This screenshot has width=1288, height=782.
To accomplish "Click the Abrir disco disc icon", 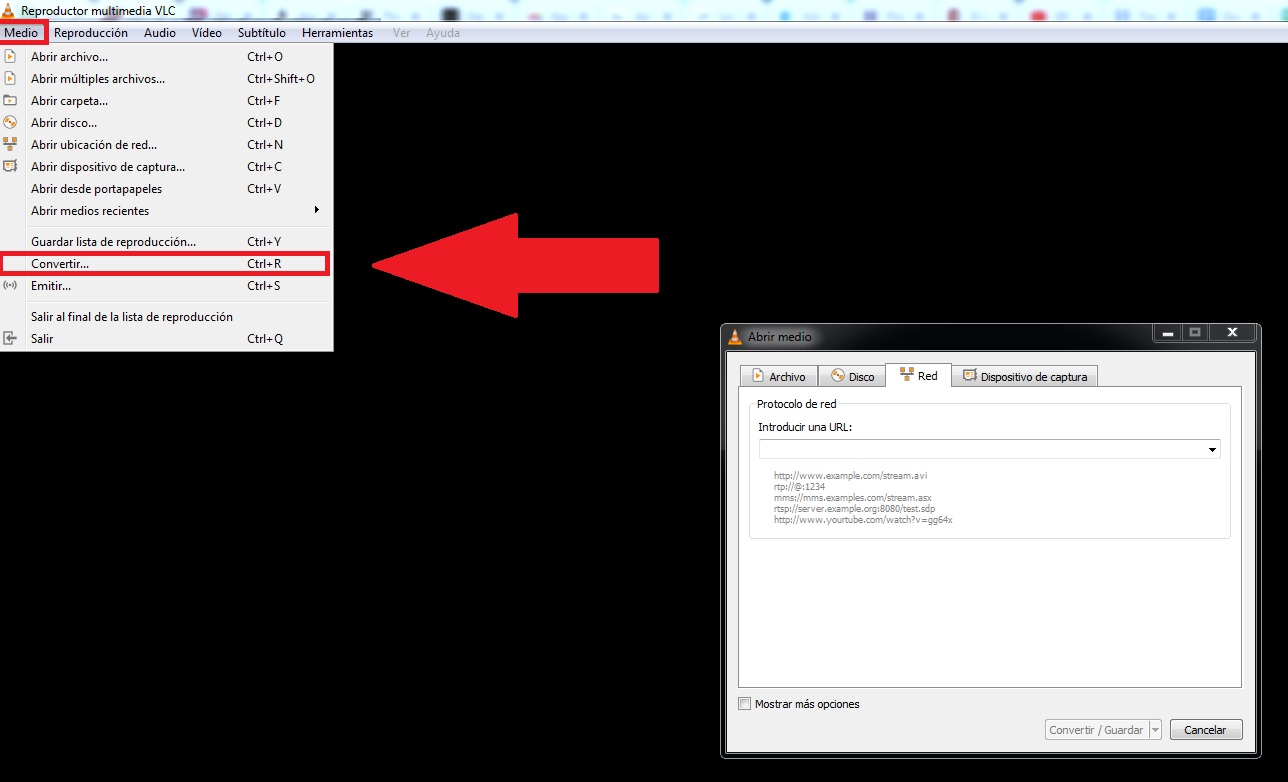I will coord(10,123).
